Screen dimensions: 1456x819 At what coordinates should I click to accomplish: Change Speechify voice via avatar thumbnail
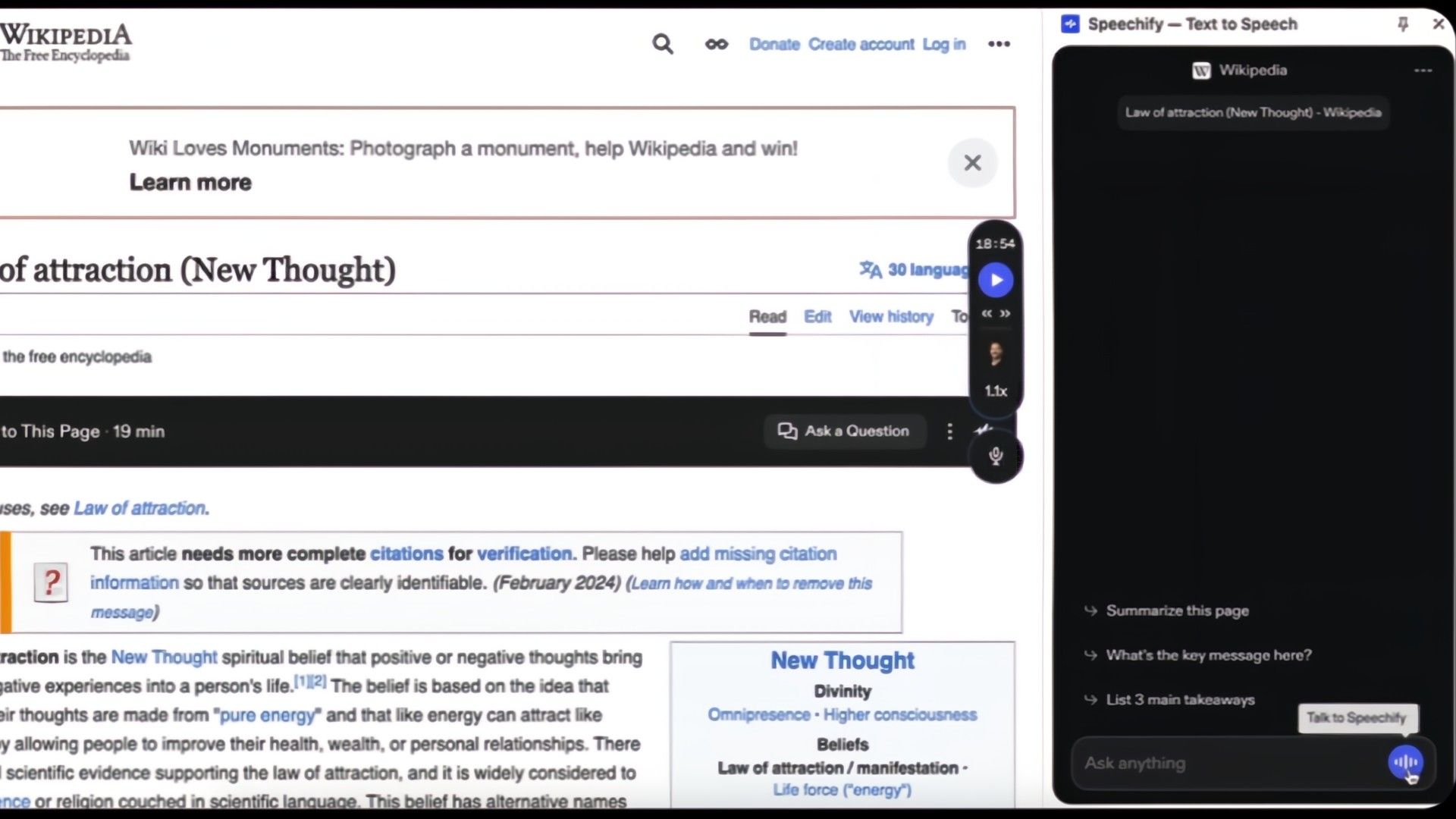click(x=996, y=353)
